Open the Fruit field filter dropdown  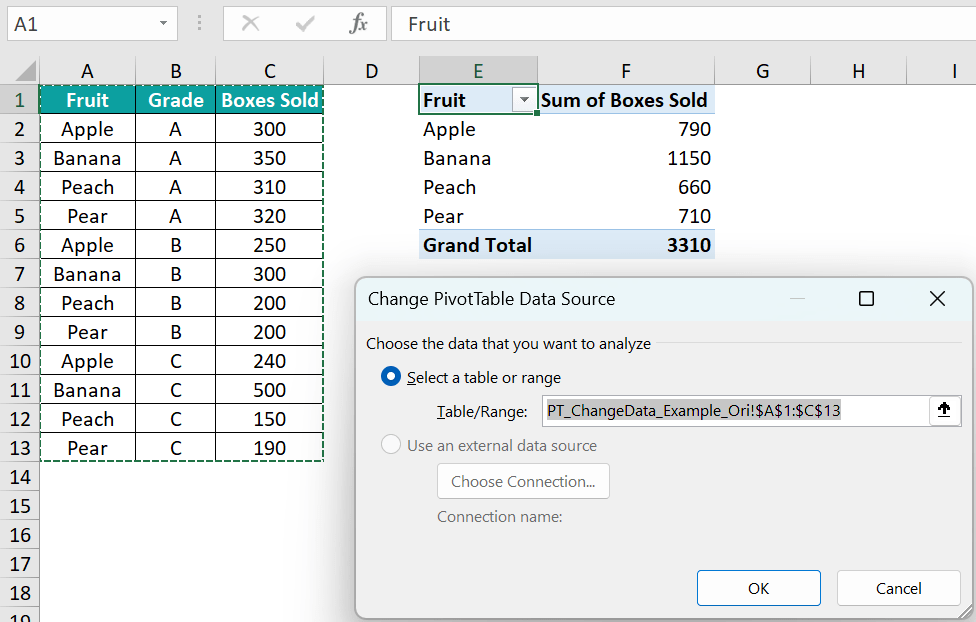point(524,100)
